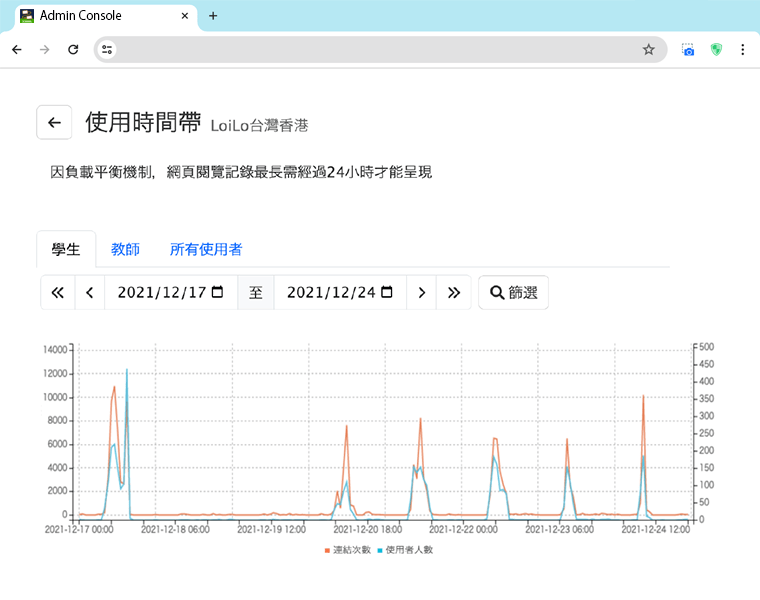Open site information icon in address bar
The image size is (760, 600).
coord(107,49)
